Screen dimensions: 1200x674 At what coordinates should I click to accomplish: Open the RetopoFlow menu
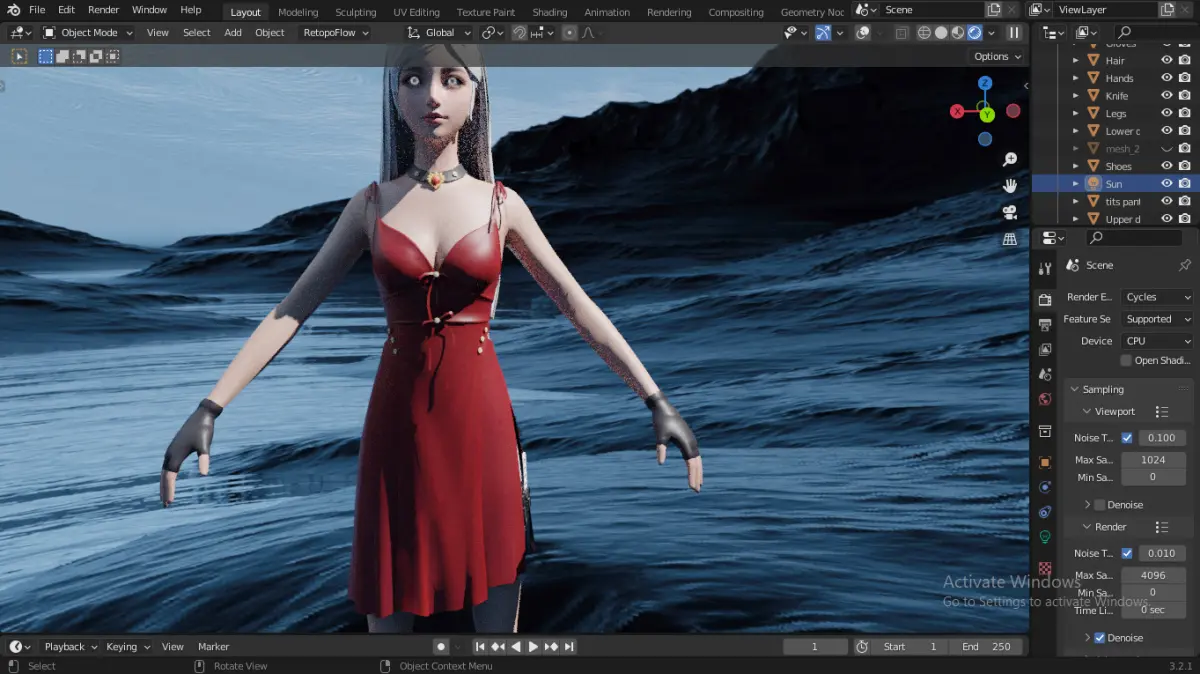pos(335,33)
